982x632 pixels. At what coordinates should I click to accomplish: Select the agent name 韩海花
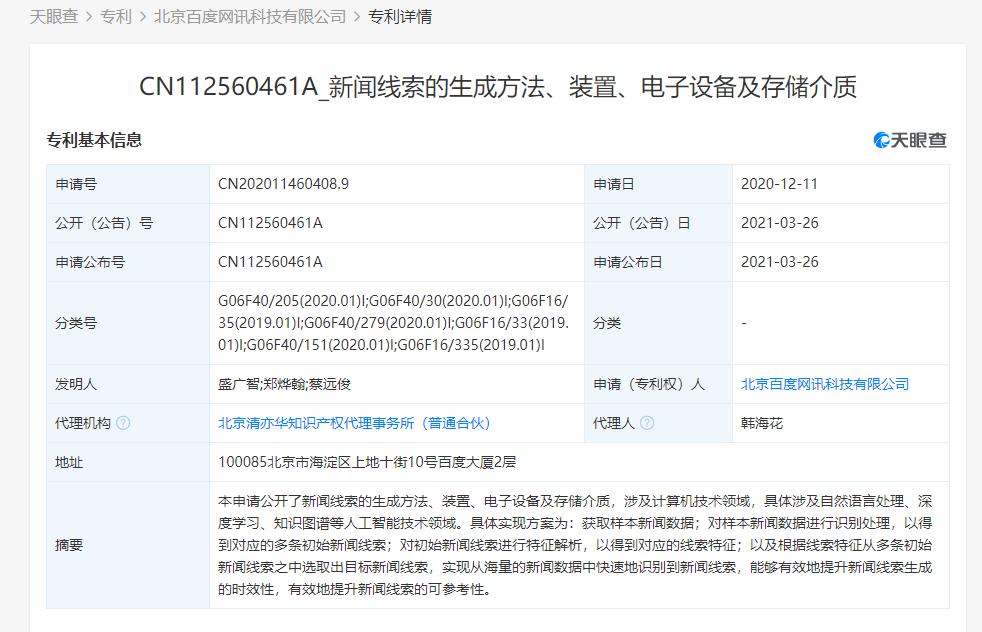click(762, 423)
